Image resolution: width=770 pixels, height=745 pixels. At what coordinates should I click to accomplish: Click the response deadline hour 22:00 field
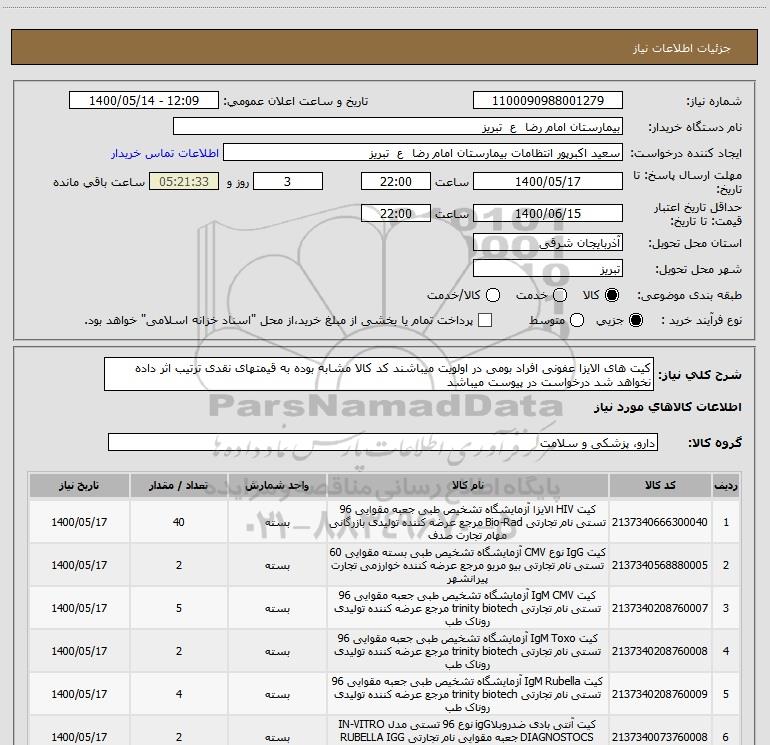(x=396, y=181)
